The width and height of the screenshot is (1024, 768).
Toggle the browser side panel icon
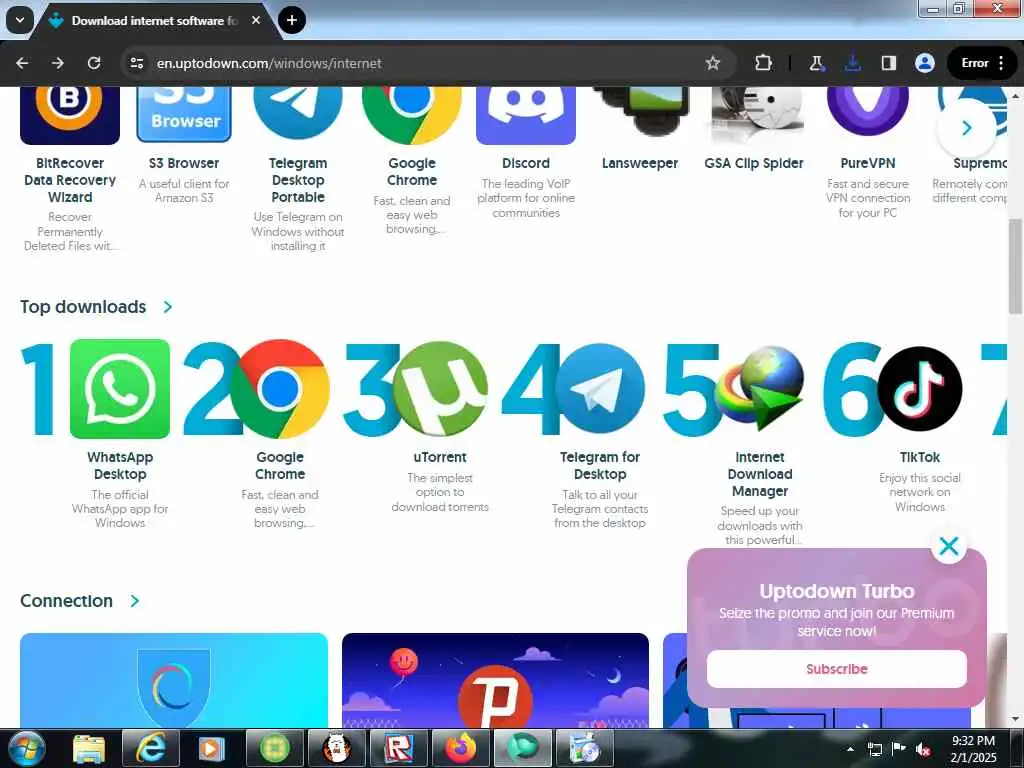888,63
